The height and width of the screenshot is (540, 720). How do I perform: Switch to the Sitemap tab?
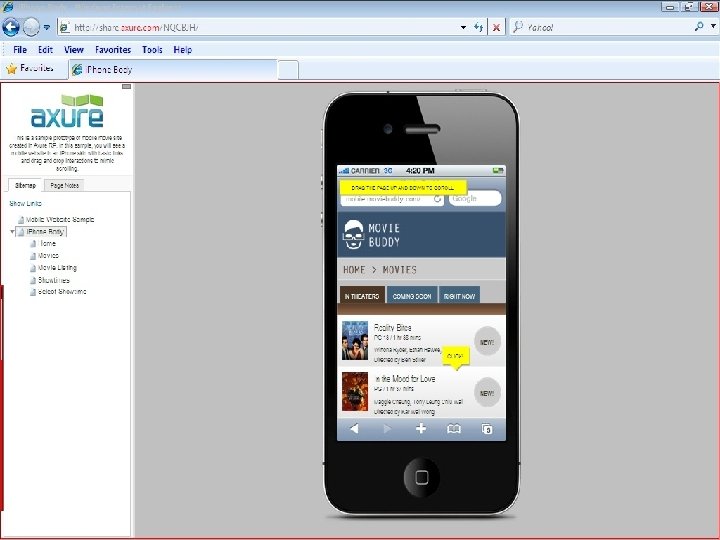click(x=25, y=185)
